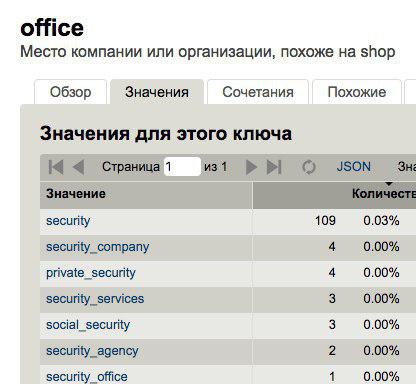
Task: Sort by Количество column arrow
Action: (389, 184)
